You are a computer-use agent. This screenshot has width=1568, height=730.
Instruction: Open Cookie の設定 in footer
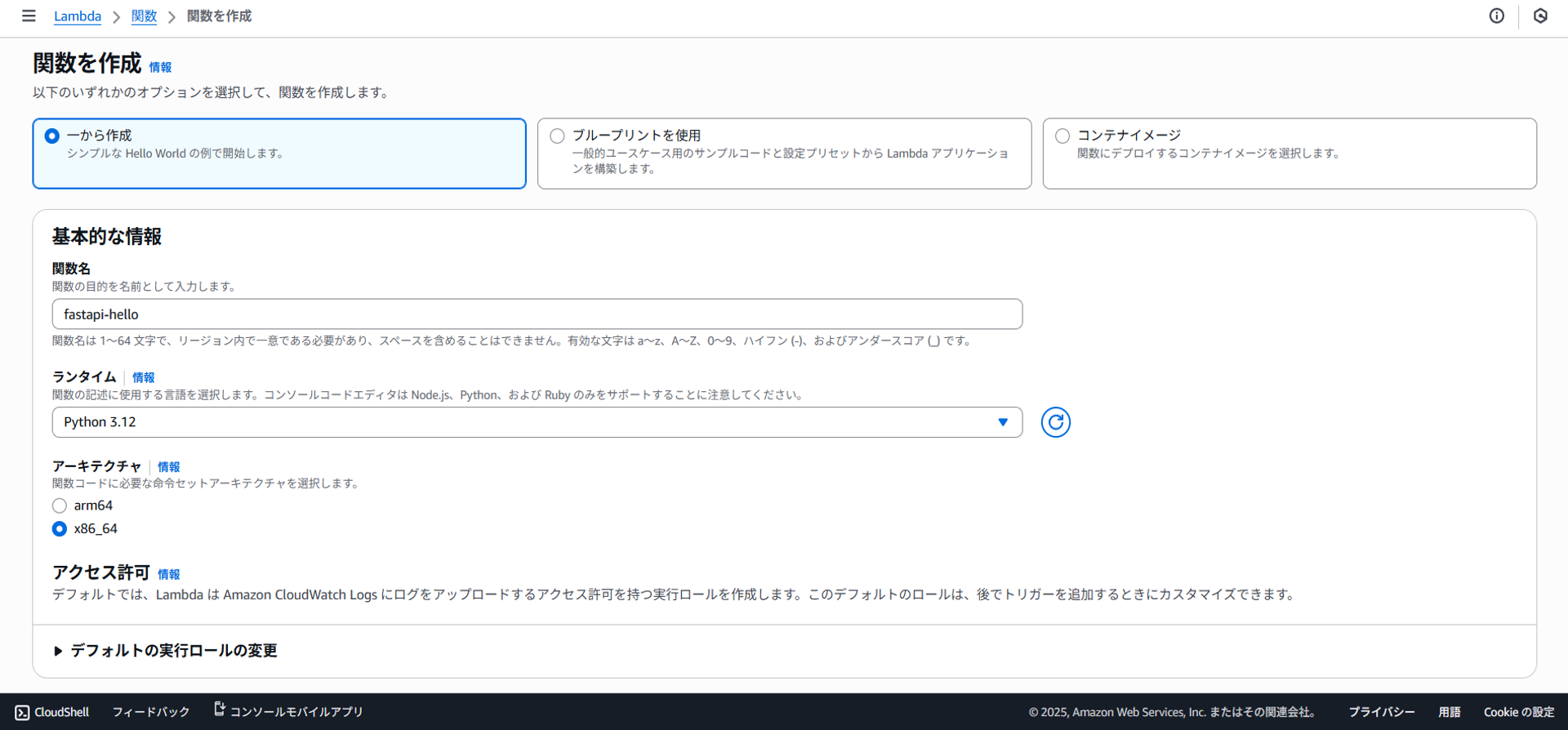(1518, 712)
